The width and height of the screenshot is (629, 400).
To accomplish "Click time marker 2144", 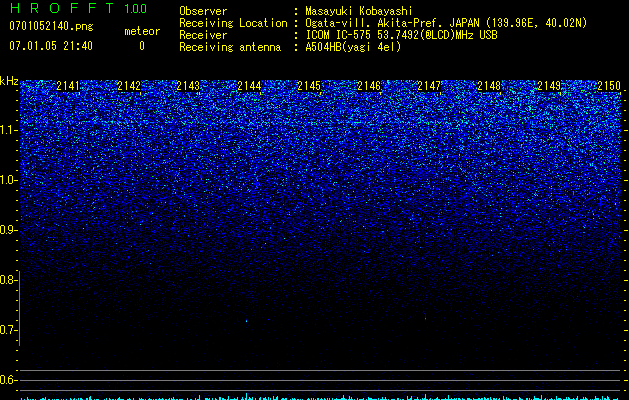I will 249,85.
